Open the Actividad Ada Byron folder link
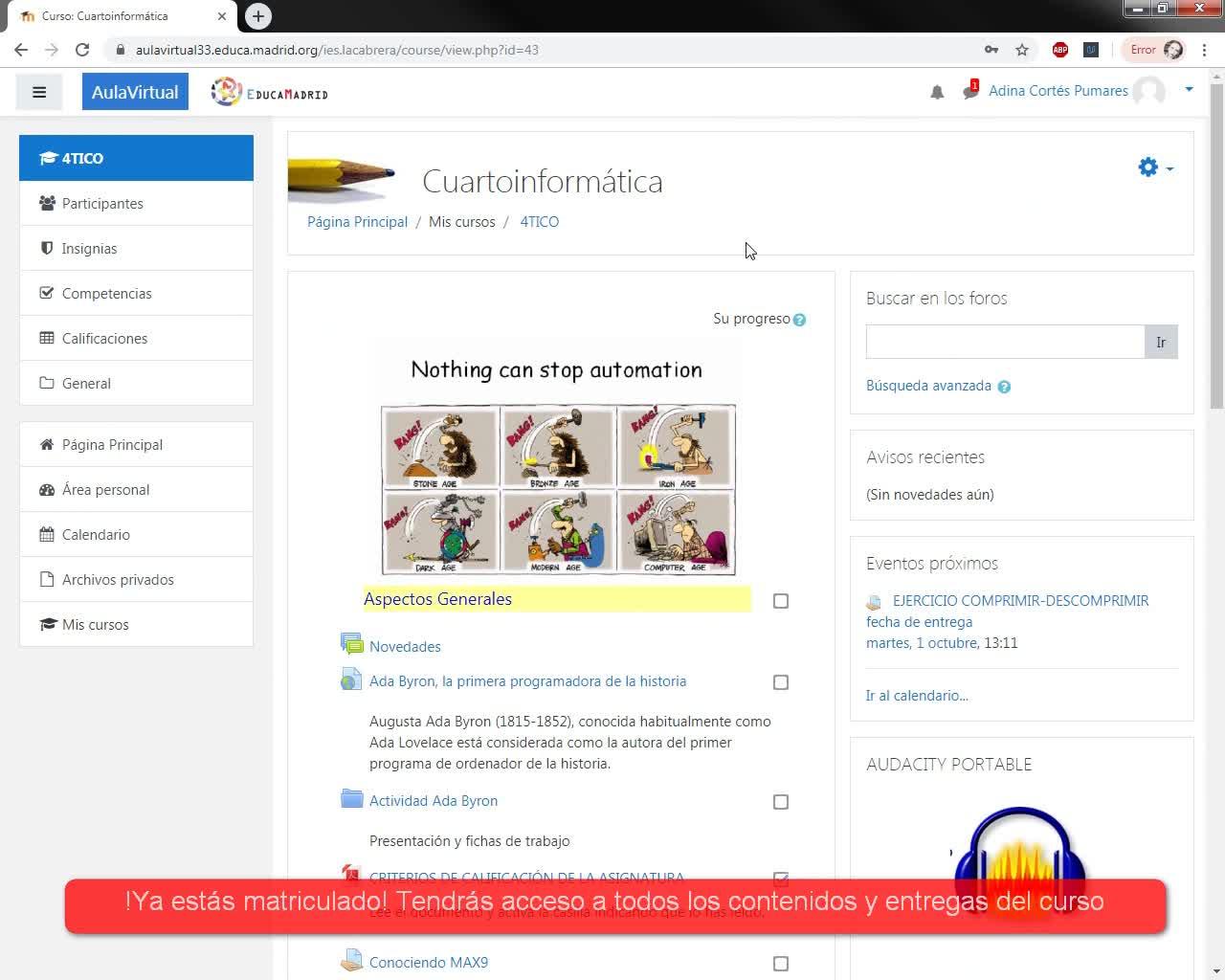Image resolution: width=1225 pixels, height=980 pixels. (x=434, y=800)
